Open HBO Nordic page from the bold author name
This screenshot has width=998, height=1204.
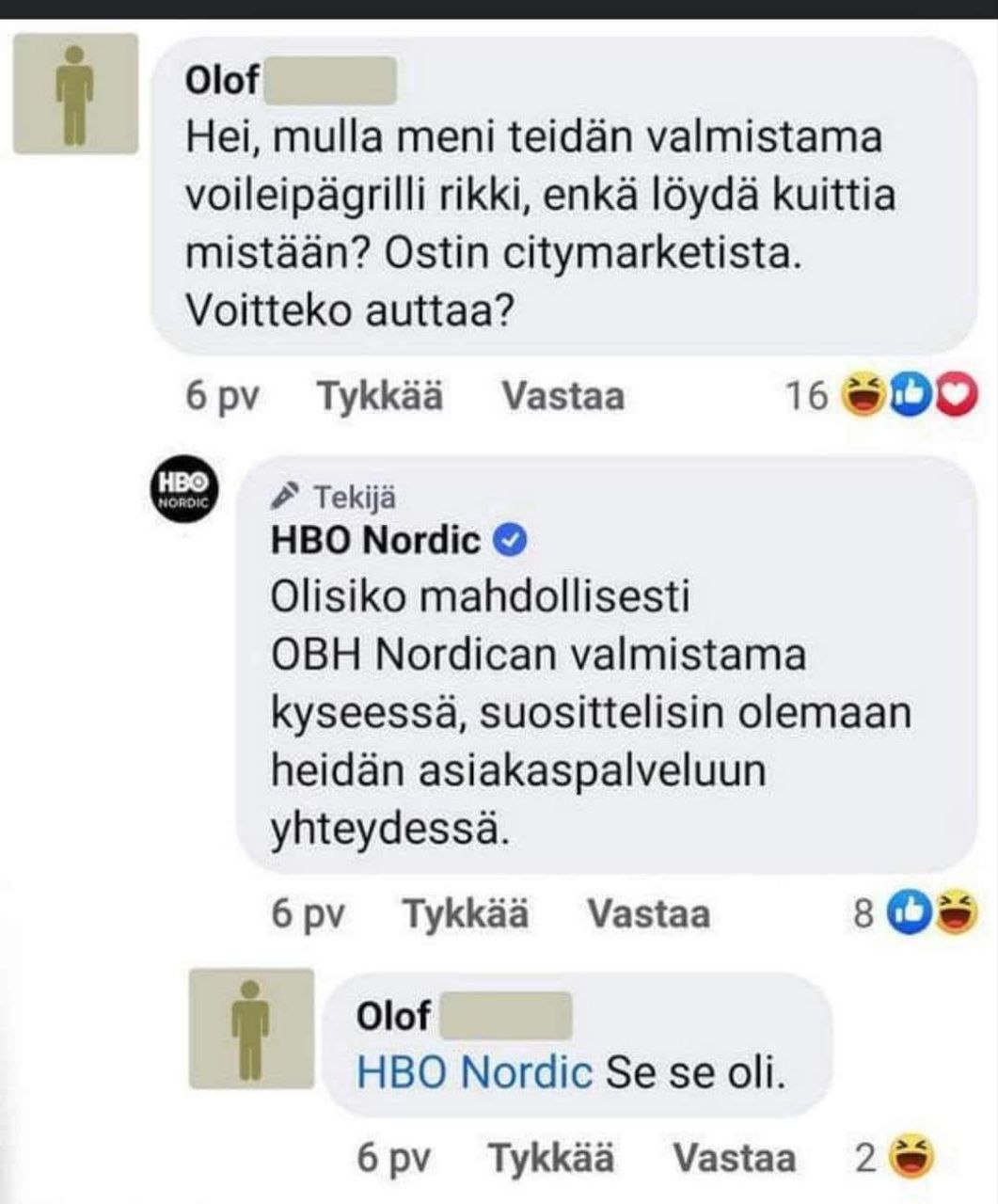coord(375,541)
